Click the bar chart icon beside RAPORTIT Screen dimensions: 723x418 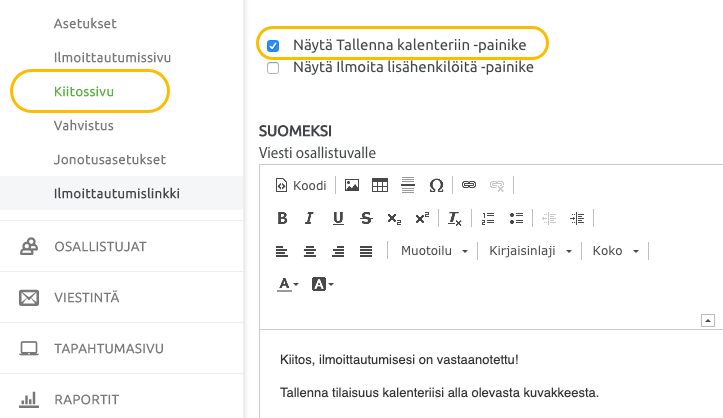[29, 400]
